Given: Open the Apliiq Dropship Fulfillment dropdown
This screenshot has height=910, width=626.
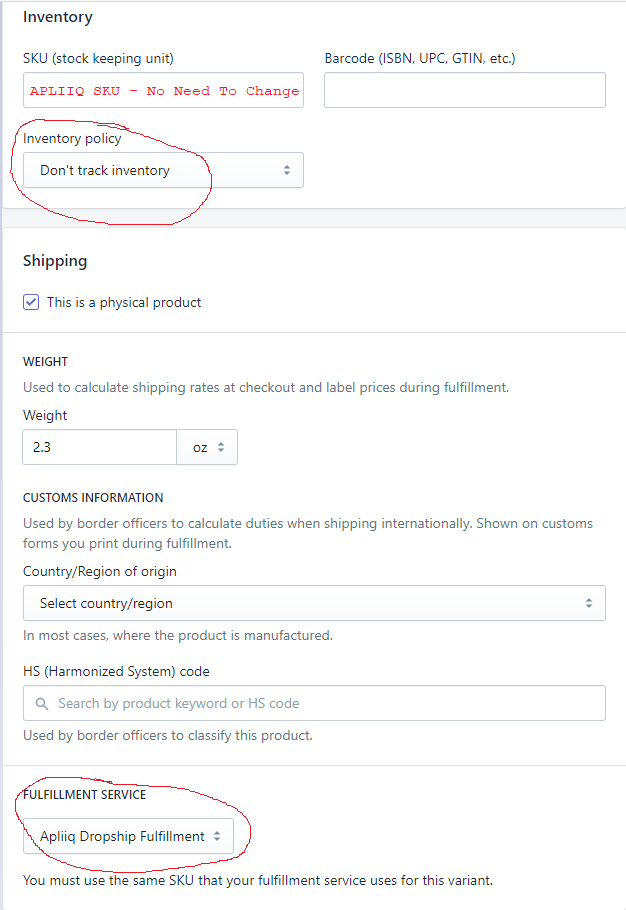Looking at the screenshot, I should [x=128, y=836].
